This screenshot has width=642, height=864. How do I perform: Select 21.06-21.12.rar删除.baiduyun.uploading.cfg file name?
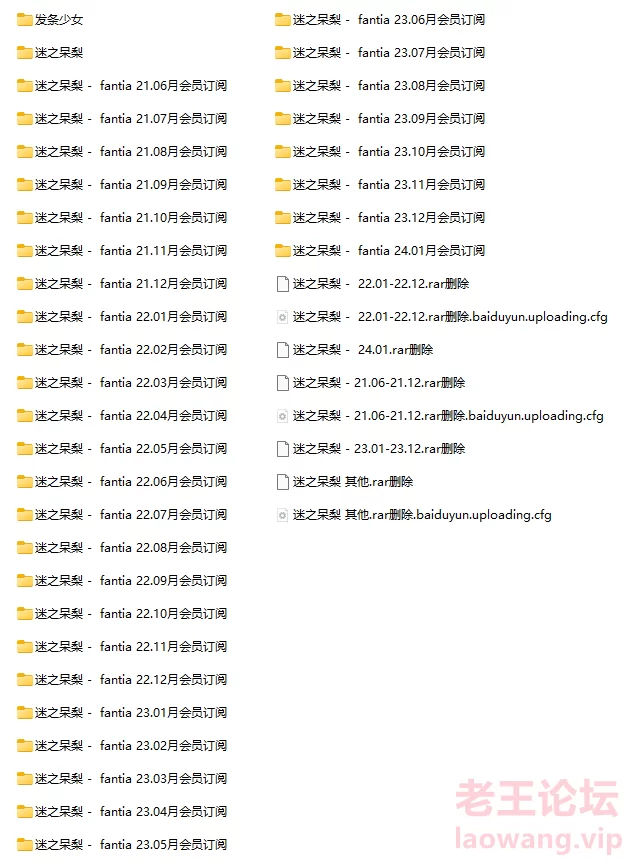[448, 416]
